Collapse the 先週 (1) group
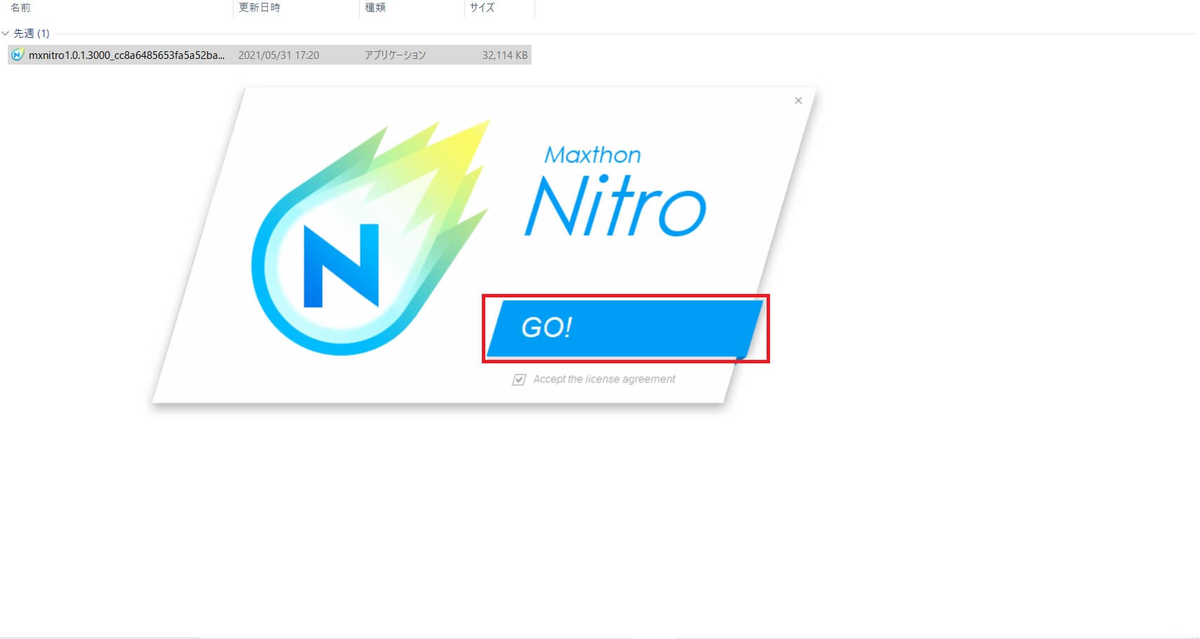 coord(5,33)
